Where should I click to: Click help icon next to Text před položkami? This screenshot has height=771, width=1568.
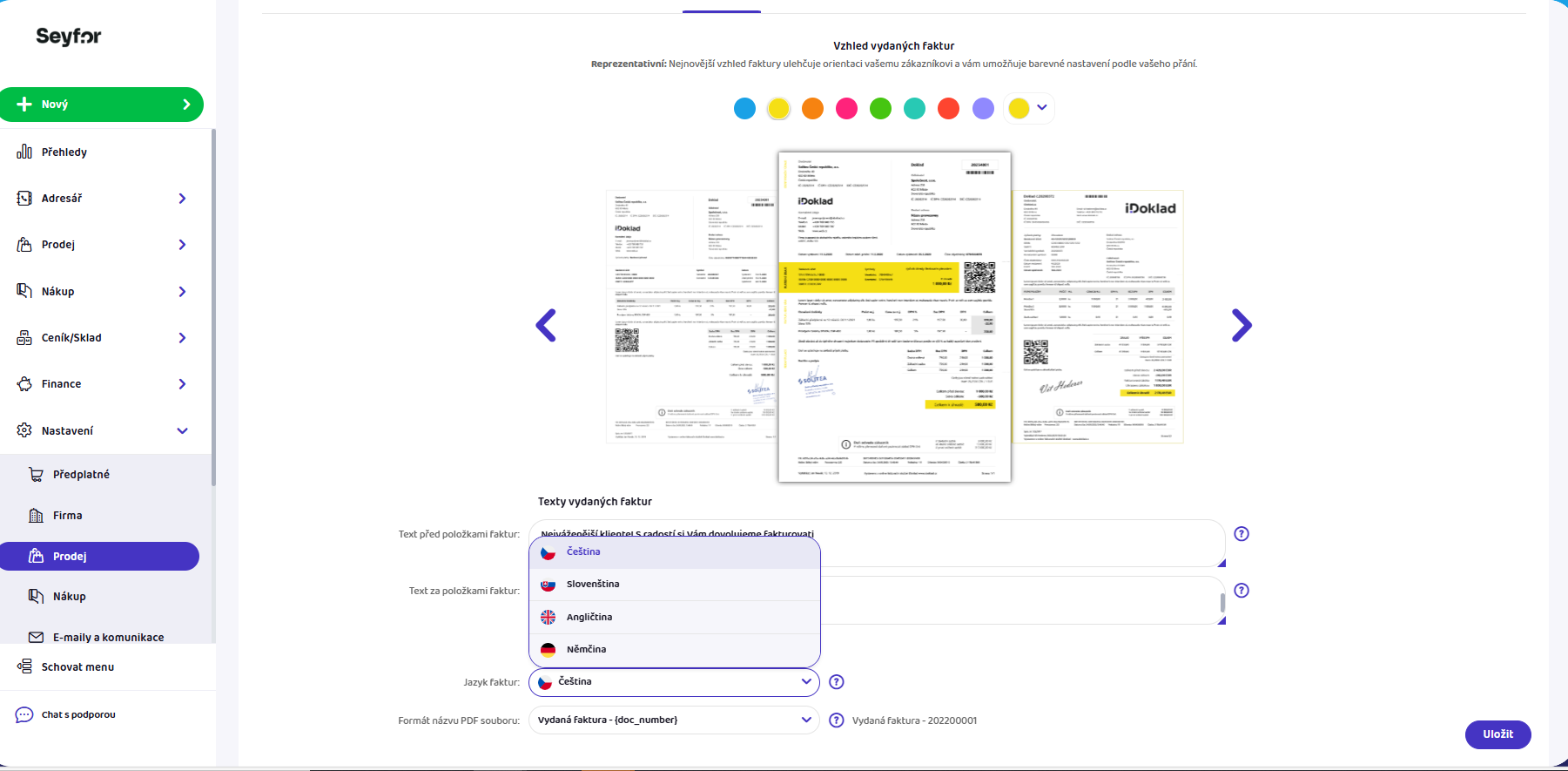click(1242, 534)
